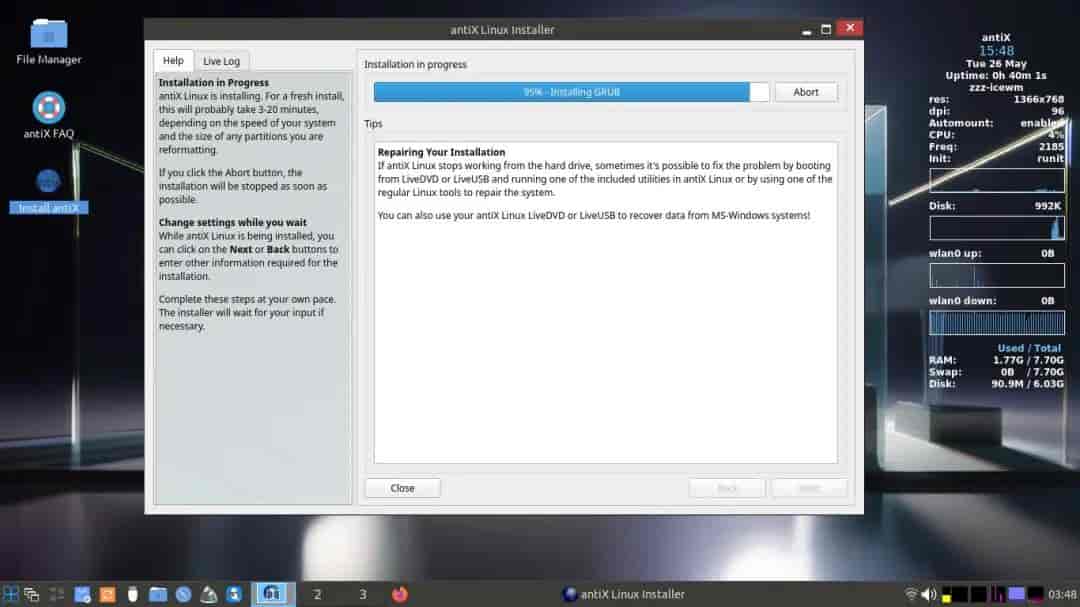1080x607 pixels.
Task: Switch to workspace 2 on taskbar
Action: coord(317,594)
